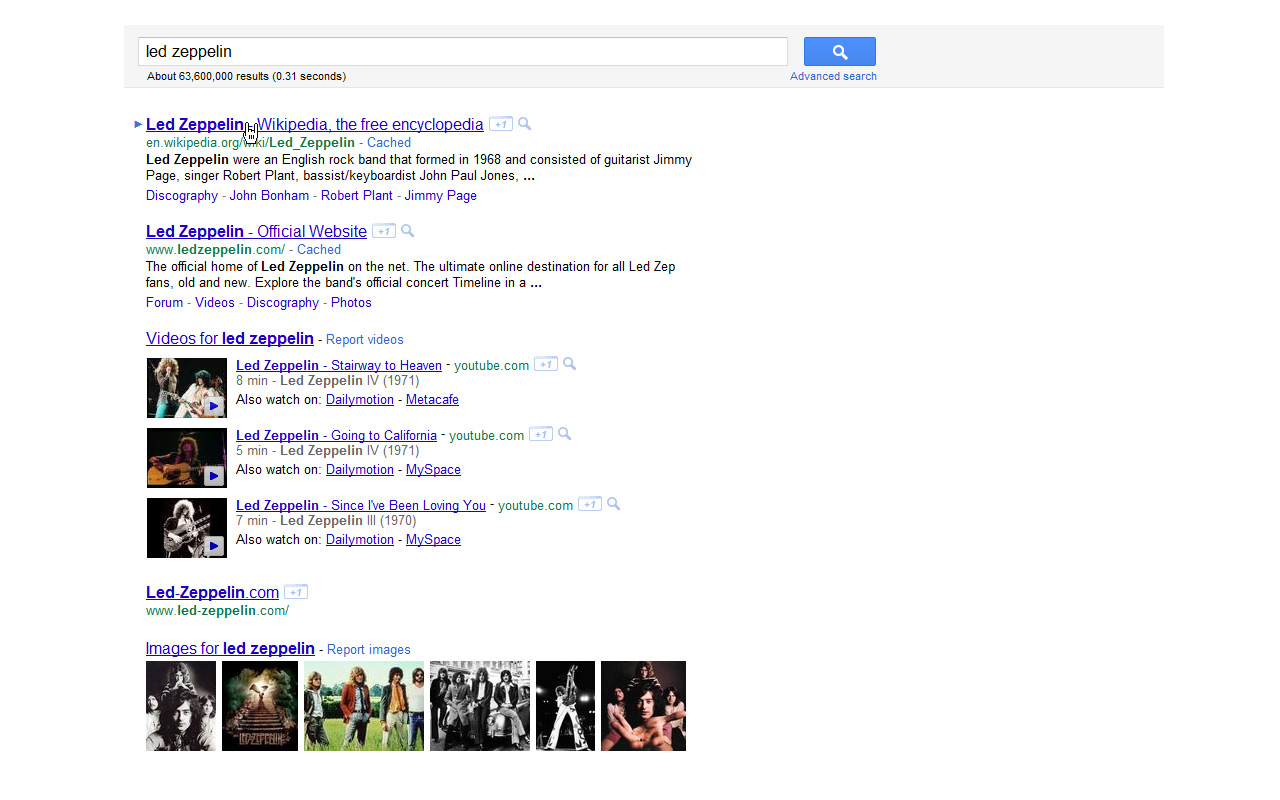The image size is (1280, 800).
Task: Open the live performer on stage image
Action: 565,706
